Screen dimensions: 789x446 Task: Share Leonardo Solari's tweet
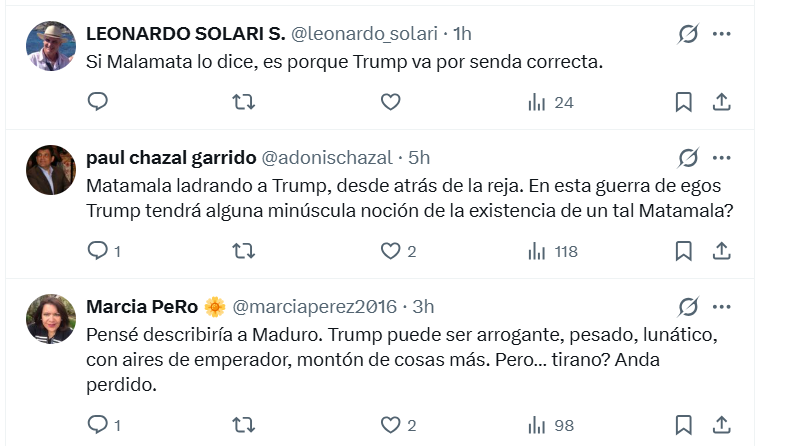[x=721, y=102]
